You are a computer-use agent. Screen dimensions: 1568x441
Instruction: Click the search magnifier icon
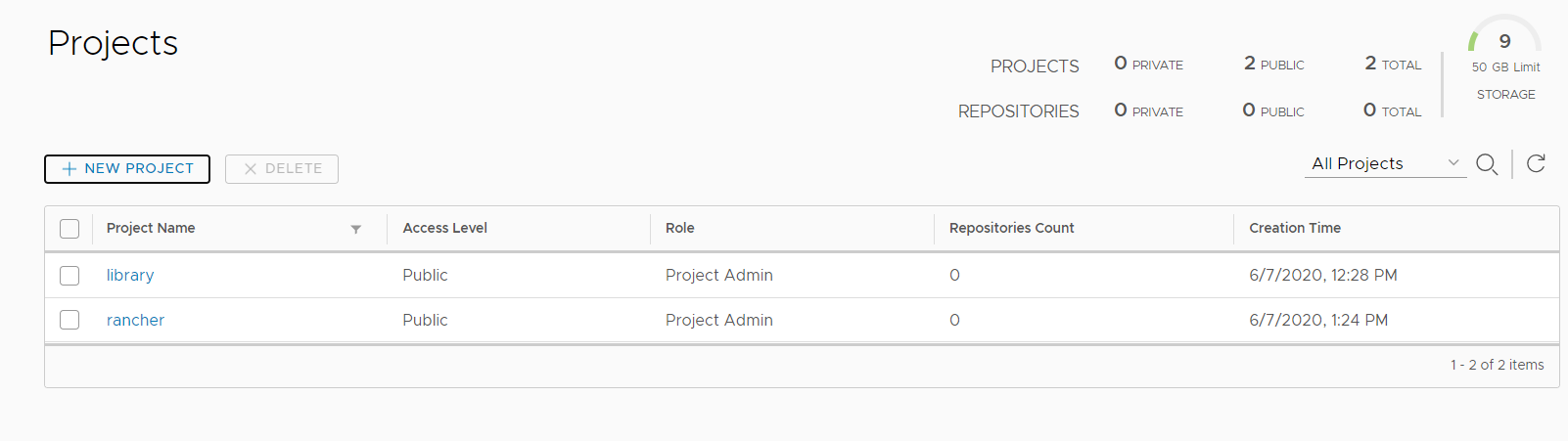click(x=1487, y=164)
